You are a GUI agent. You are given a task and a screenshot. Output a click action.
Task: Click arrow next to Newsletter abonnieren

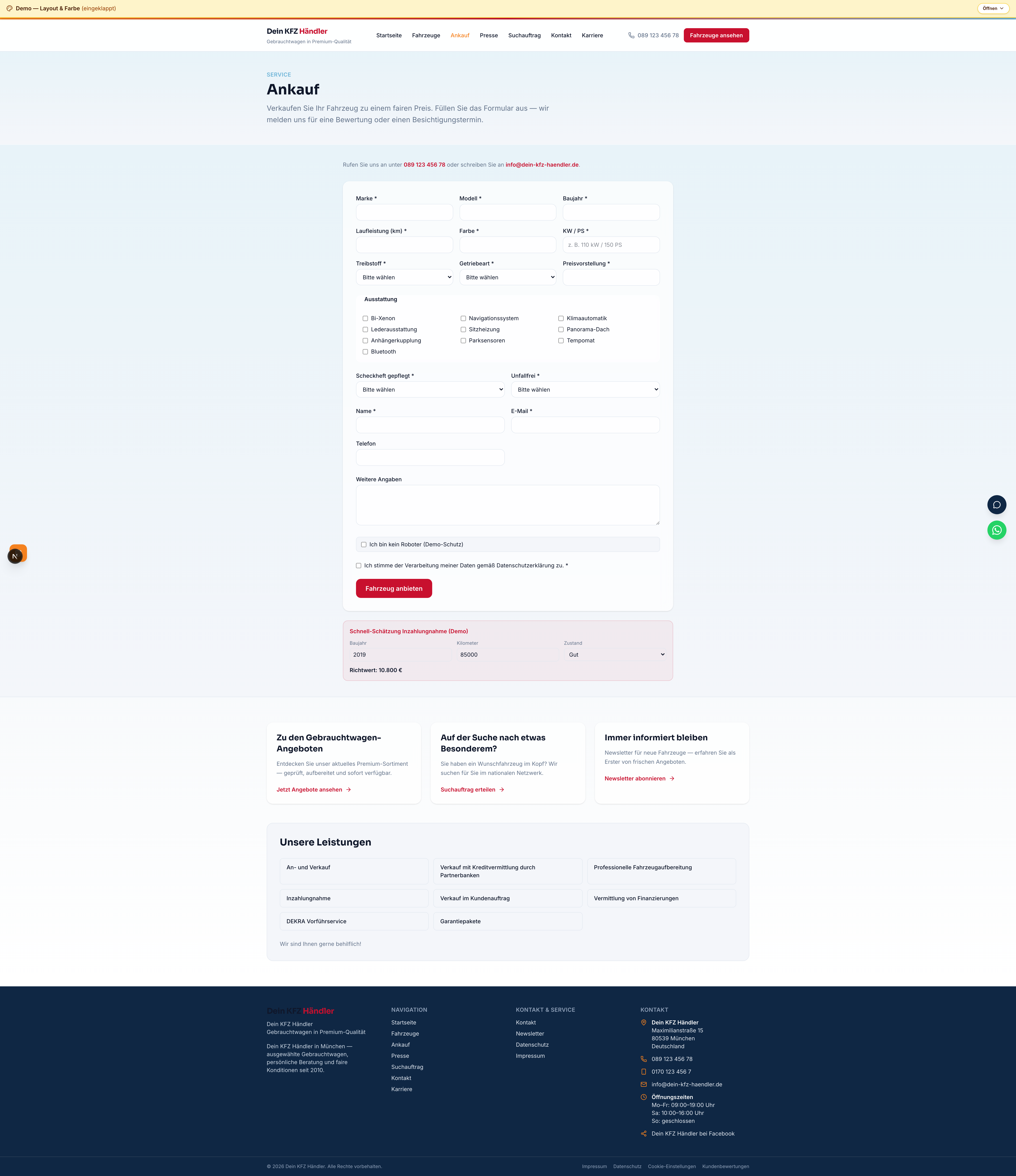[x=672, y=779]
